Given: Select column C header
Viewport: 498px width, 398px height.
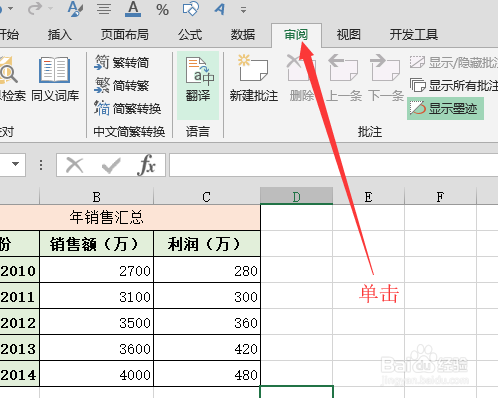Looking at the screenshot, I should [207, 197].
